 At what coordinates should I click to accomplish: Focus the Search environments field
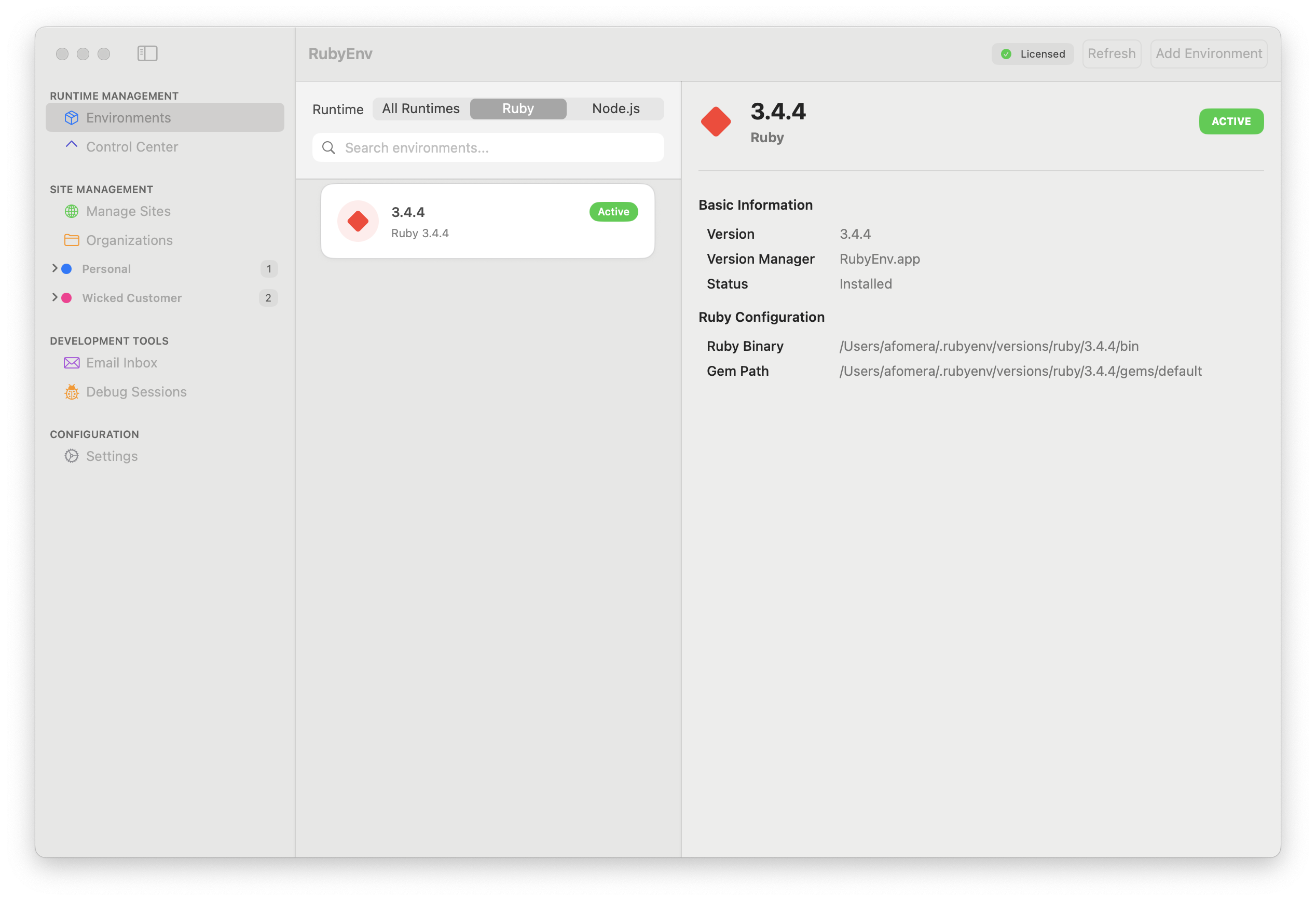point(488,148)
